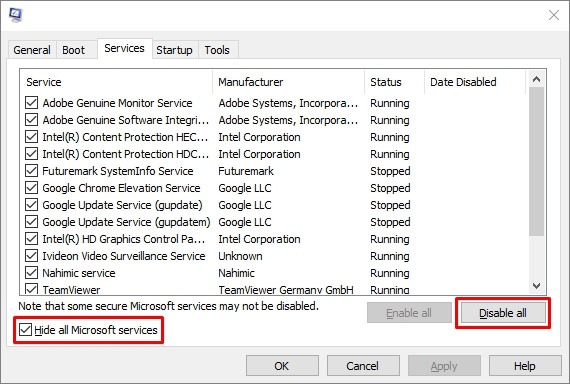Open Help for System Configuration

point(525,365)
